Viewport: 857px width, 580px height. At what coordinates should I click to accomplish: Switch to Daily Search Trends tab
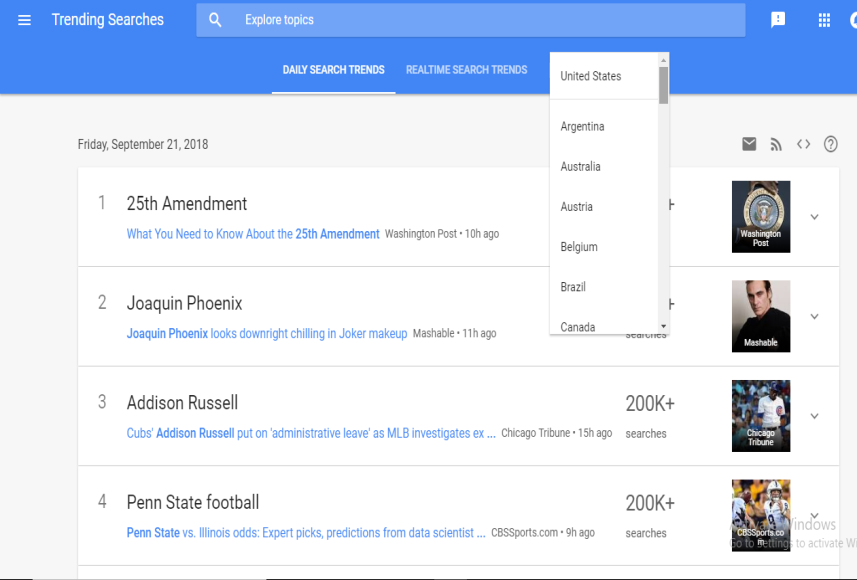pos(333,70)
